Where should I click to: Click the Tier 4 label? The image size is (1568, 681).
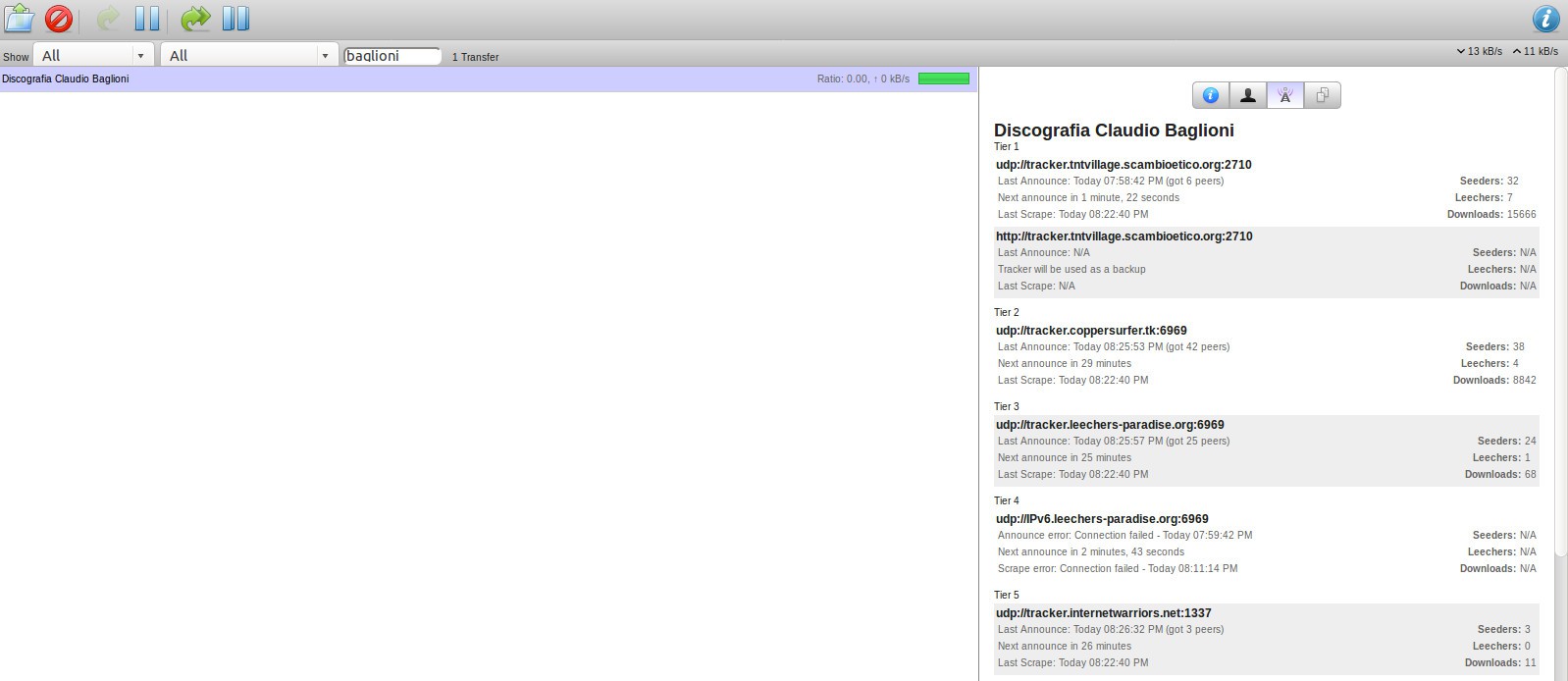tap(1007, 501)
